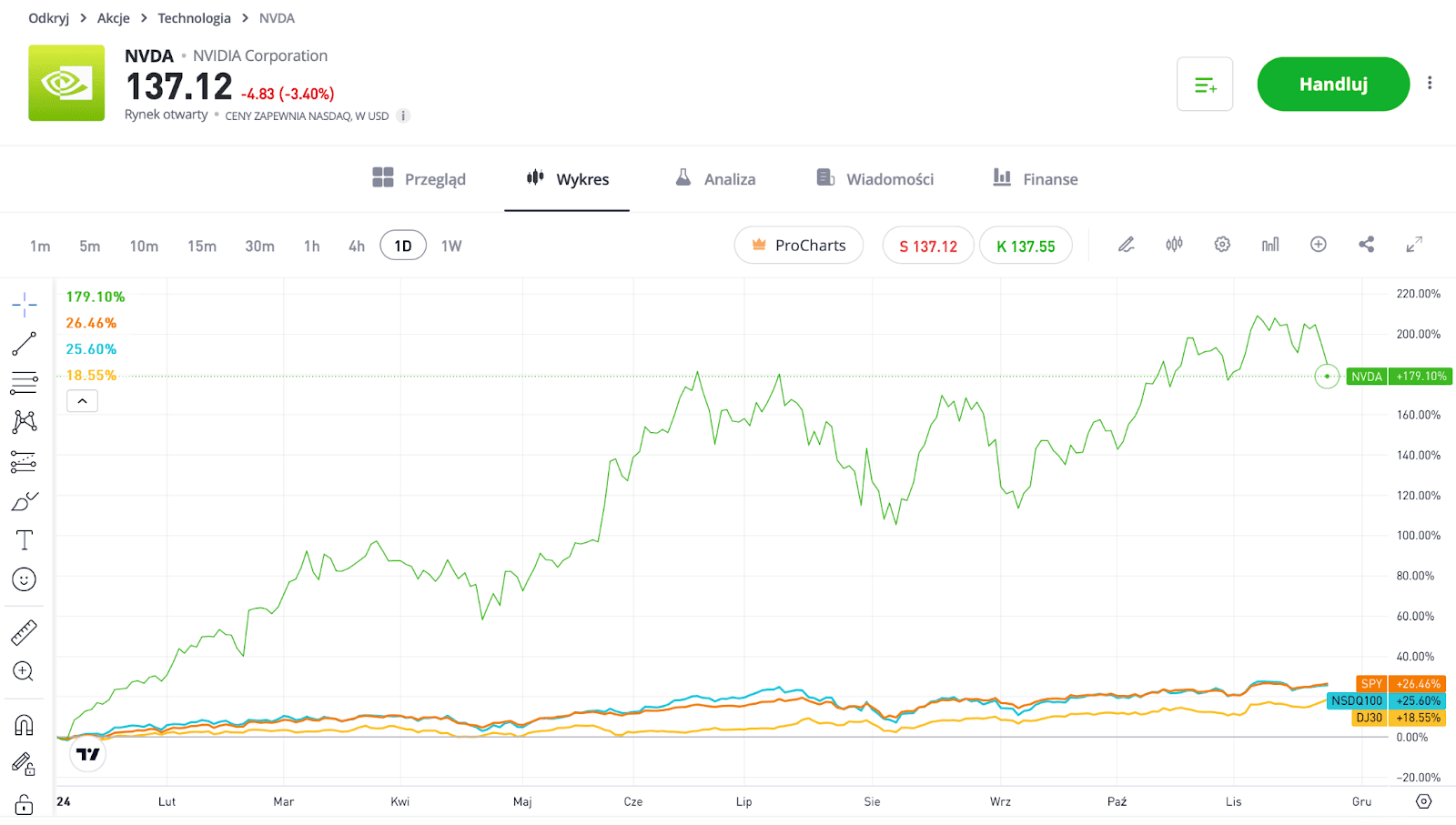Toggle the lock drawing mode pencil icon
The width and height of the screenshot is (1456, 825).
coord(24,764)
